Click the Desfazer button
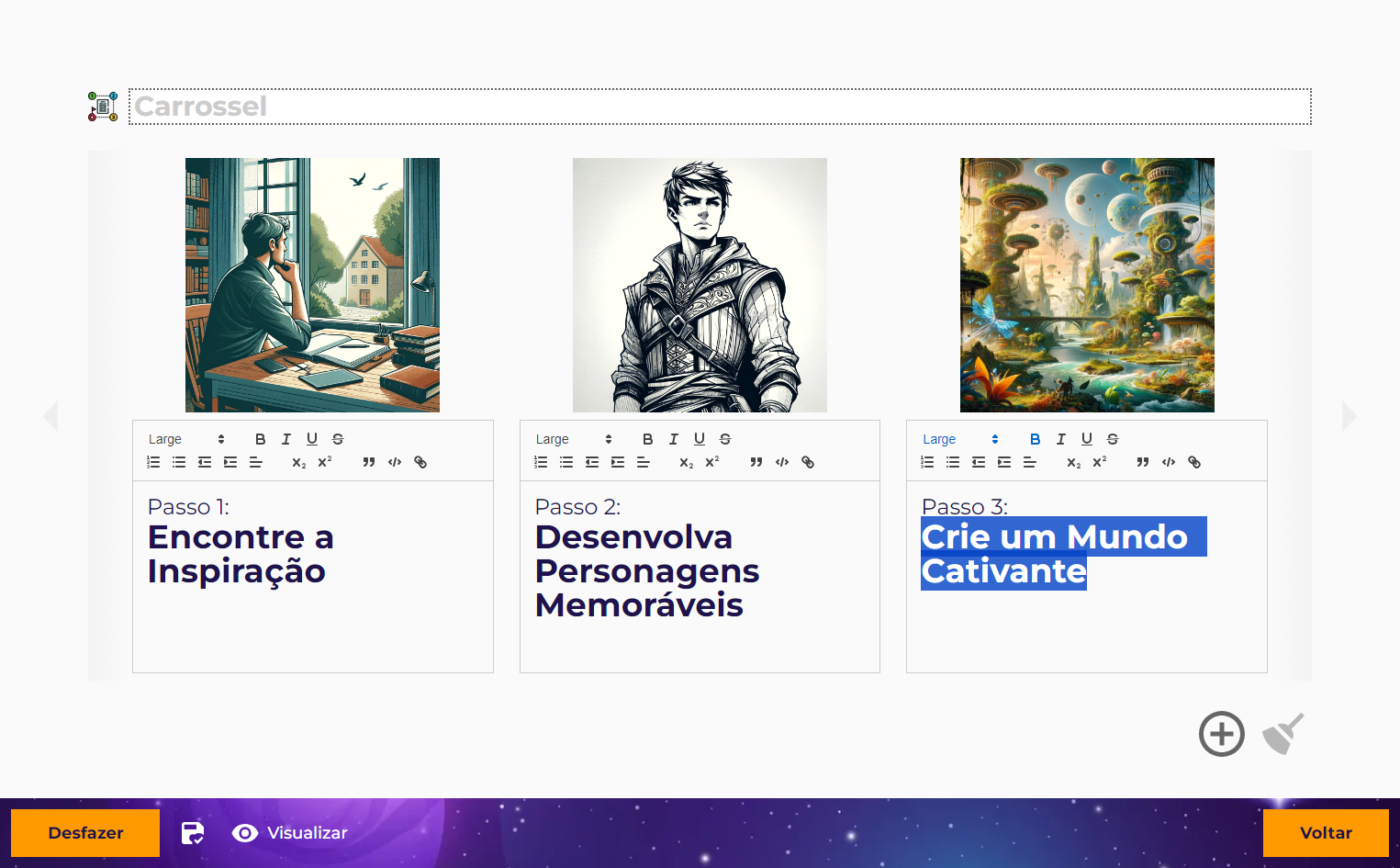 (x=85, y=833)
